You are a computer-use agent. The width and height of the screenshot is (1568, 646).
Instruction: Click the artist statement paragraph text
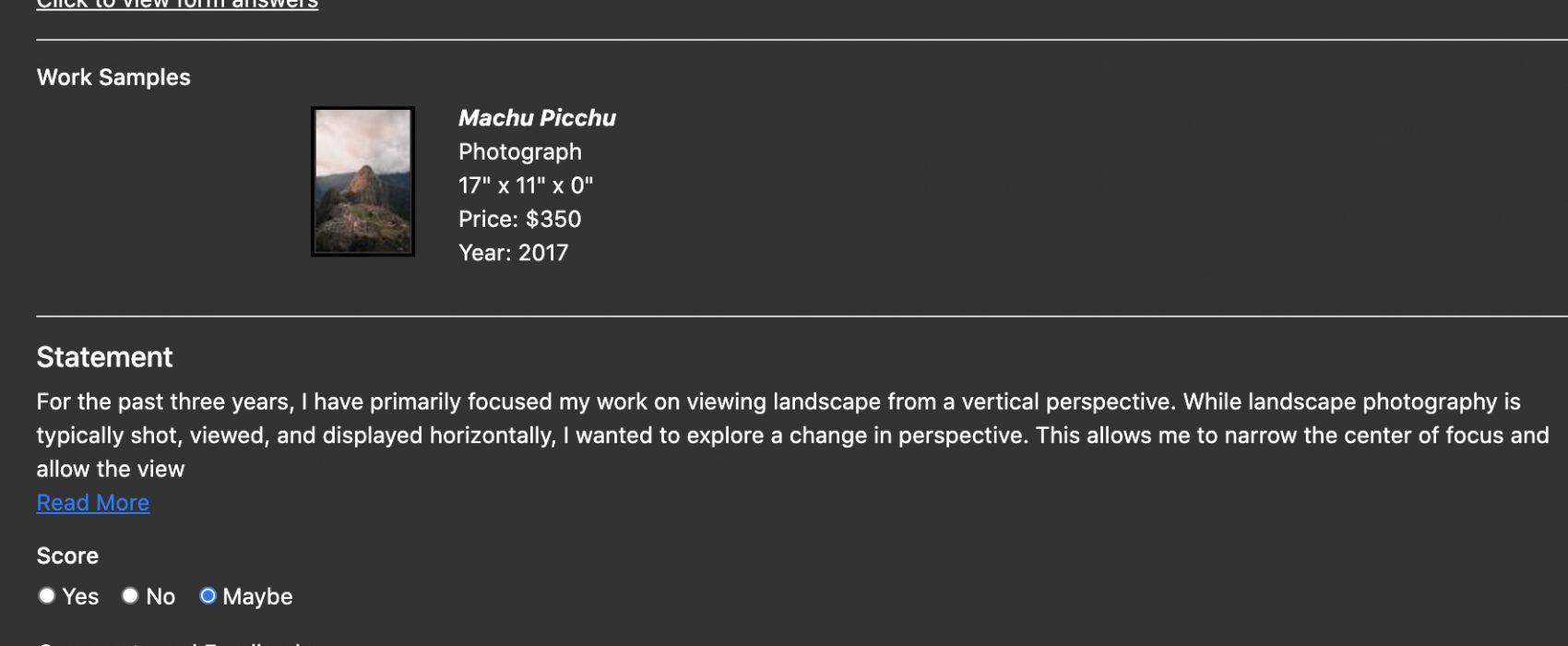793,436
